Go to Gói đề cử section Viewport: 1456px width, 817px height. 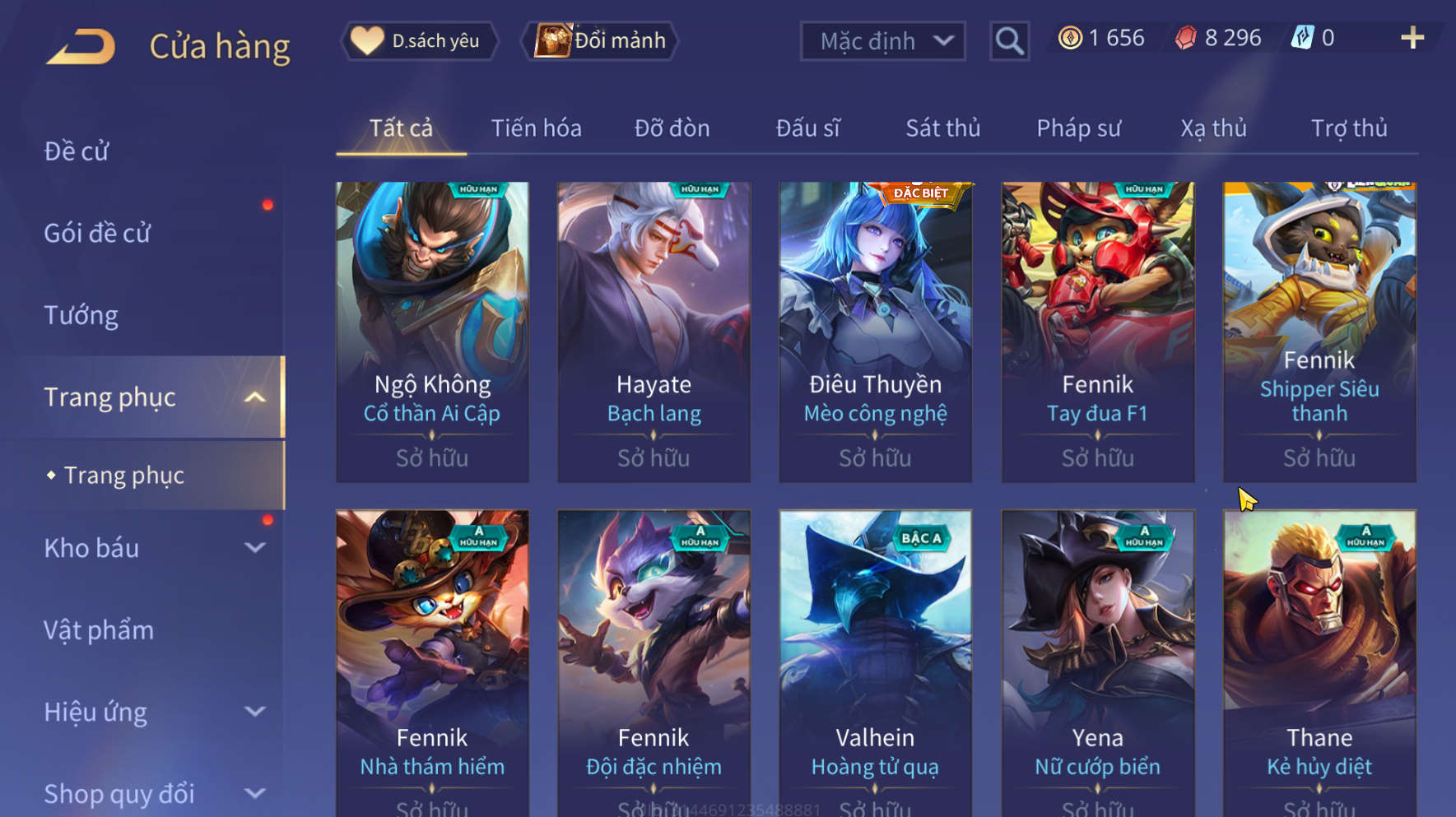pyautogui.click(x=97, y=234)
